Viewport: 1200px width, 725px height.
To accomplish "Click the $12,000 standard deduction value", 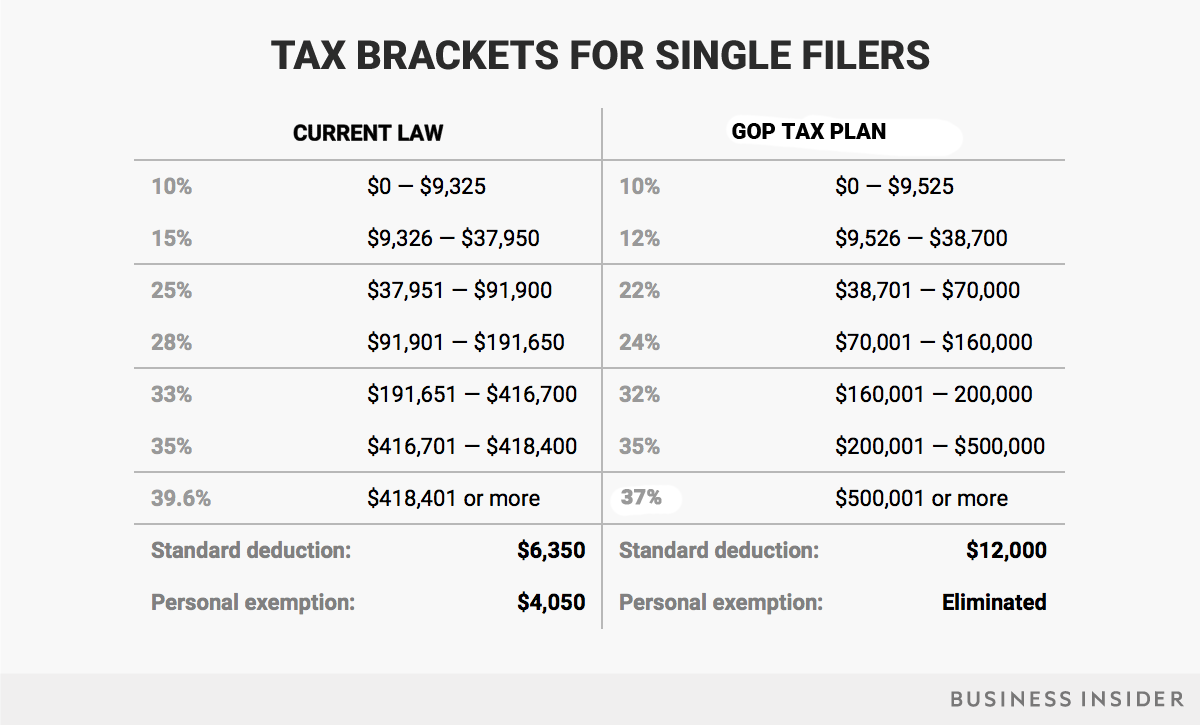I will point(1006,550).
